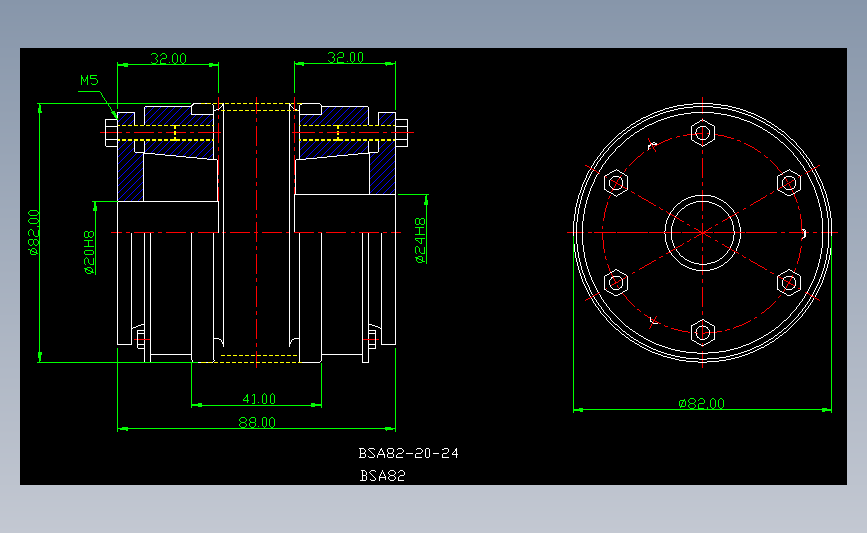Select the upper-left hex bolt in circular view
Screen dimensions: 867x533
[616, 182]
